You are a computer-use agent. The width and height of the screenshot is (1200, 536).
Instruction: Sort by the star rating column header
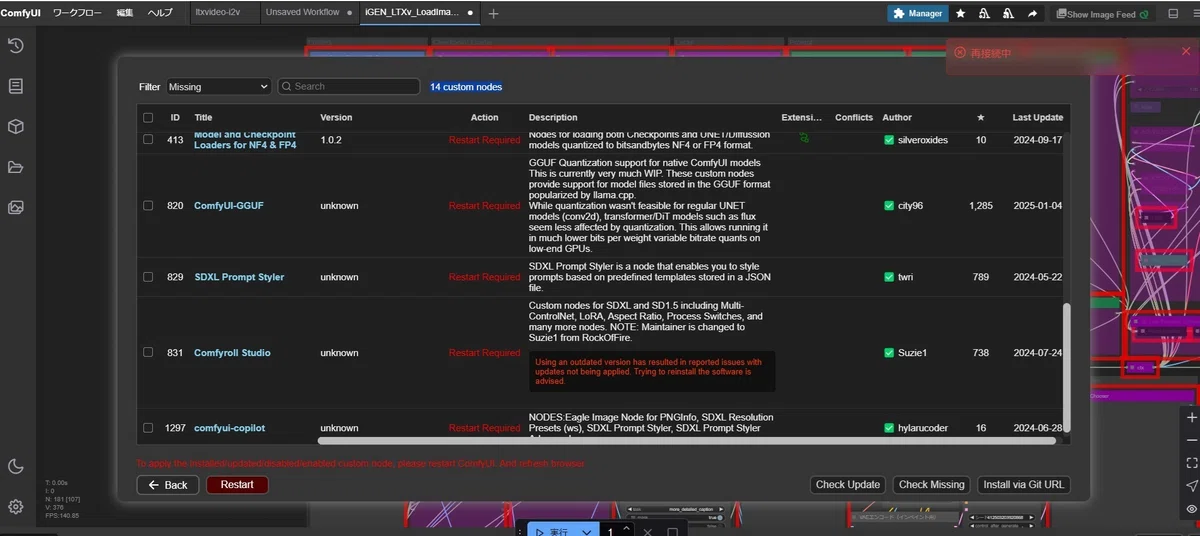tap(980, 117)
